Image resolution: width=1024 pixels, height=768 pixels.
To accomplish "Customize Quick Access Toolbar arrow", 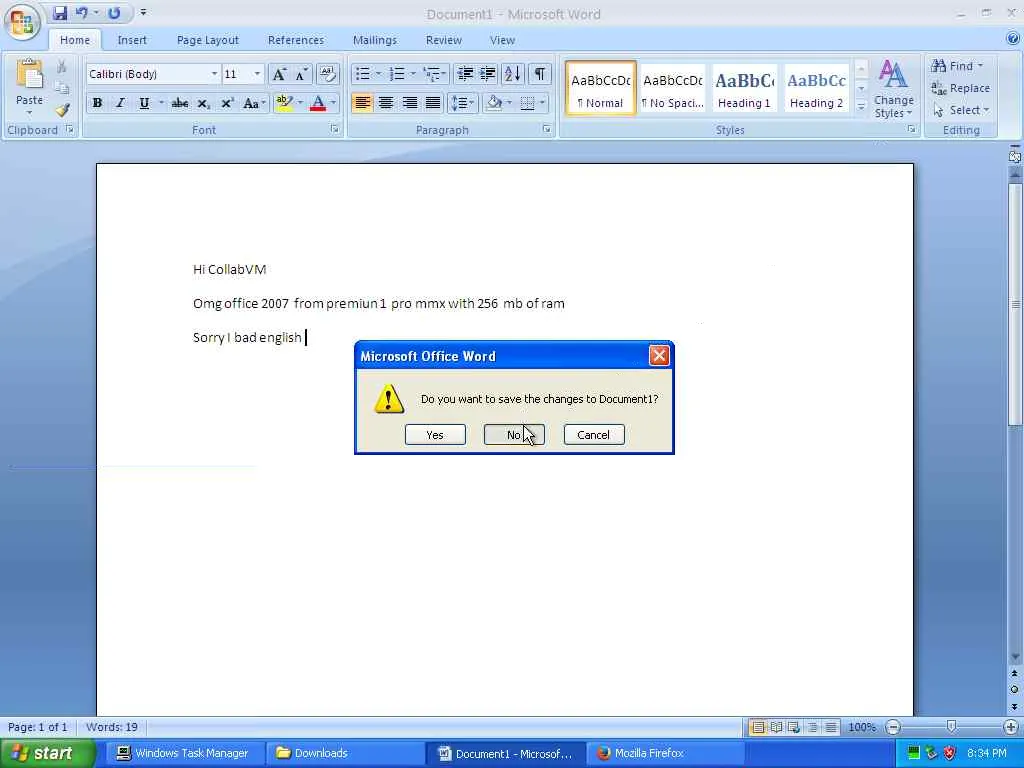I will (x=143, y=12).
